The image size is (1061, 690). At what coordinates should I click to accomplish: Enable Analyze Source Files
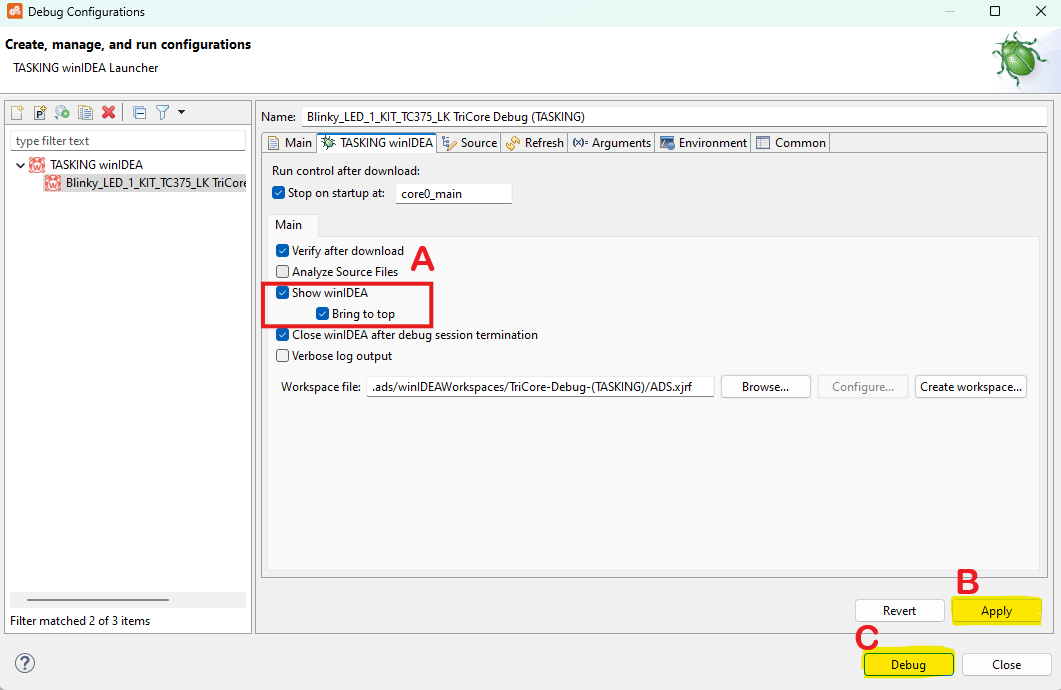(282, 271)
